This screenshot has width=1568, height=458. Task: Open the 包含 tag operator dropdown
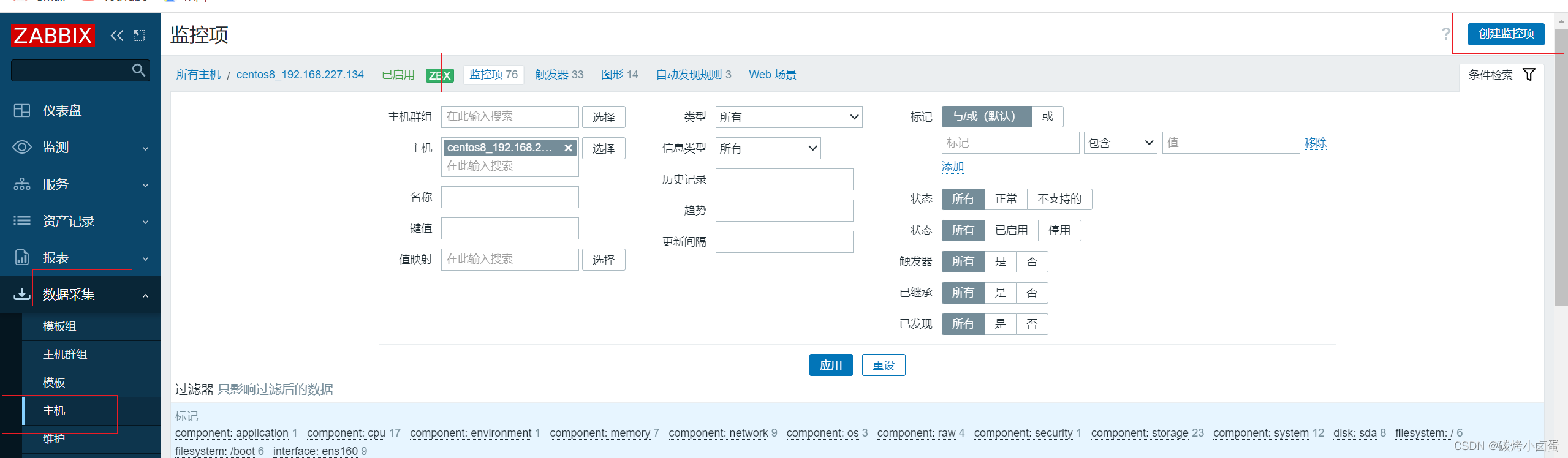[x=1120, y=143]
